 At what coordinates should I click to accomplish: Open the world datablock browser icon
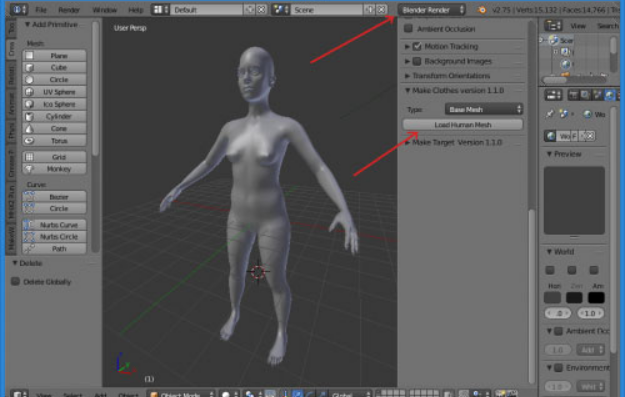coord(551,136)
